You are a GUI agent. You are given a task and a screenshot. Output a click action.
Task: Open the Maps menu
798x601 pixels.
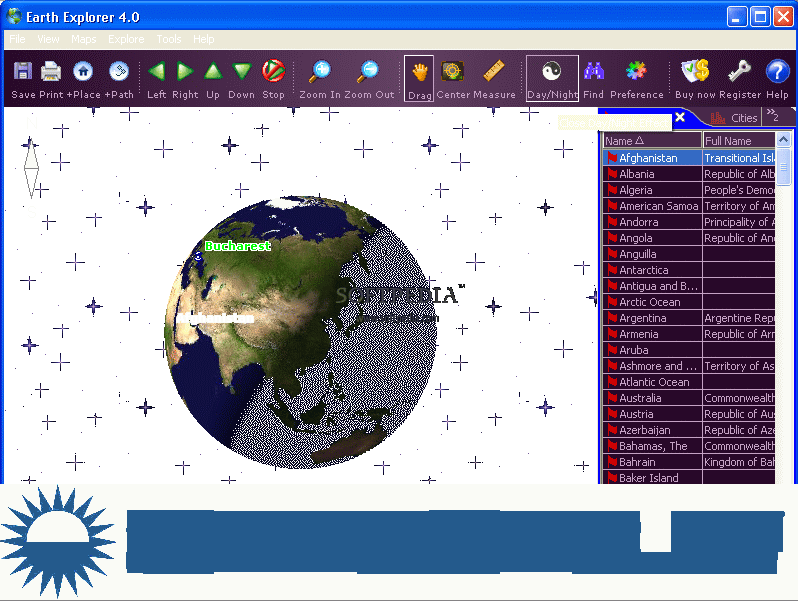coord(83,39)
